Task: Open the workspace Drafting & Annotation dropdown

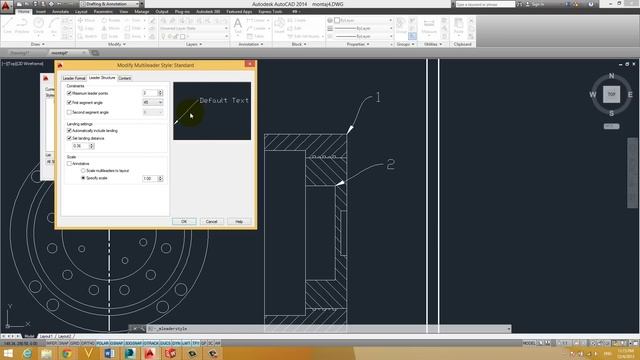Action: [x=109, y=4]
